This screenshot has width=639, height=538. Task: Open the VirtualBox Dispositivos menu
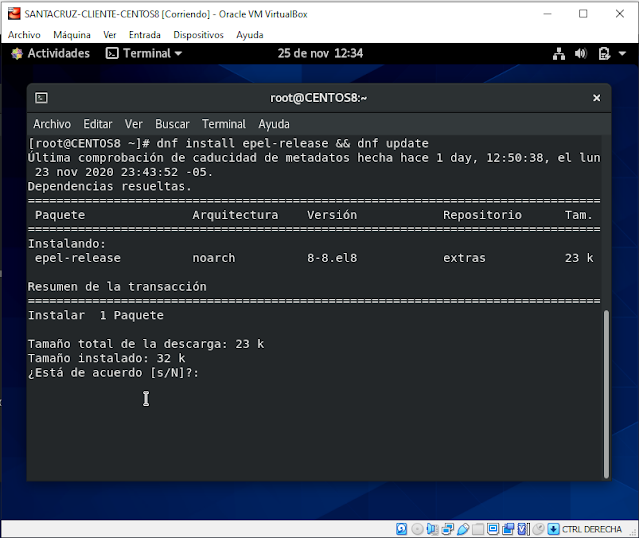[198, 35]
